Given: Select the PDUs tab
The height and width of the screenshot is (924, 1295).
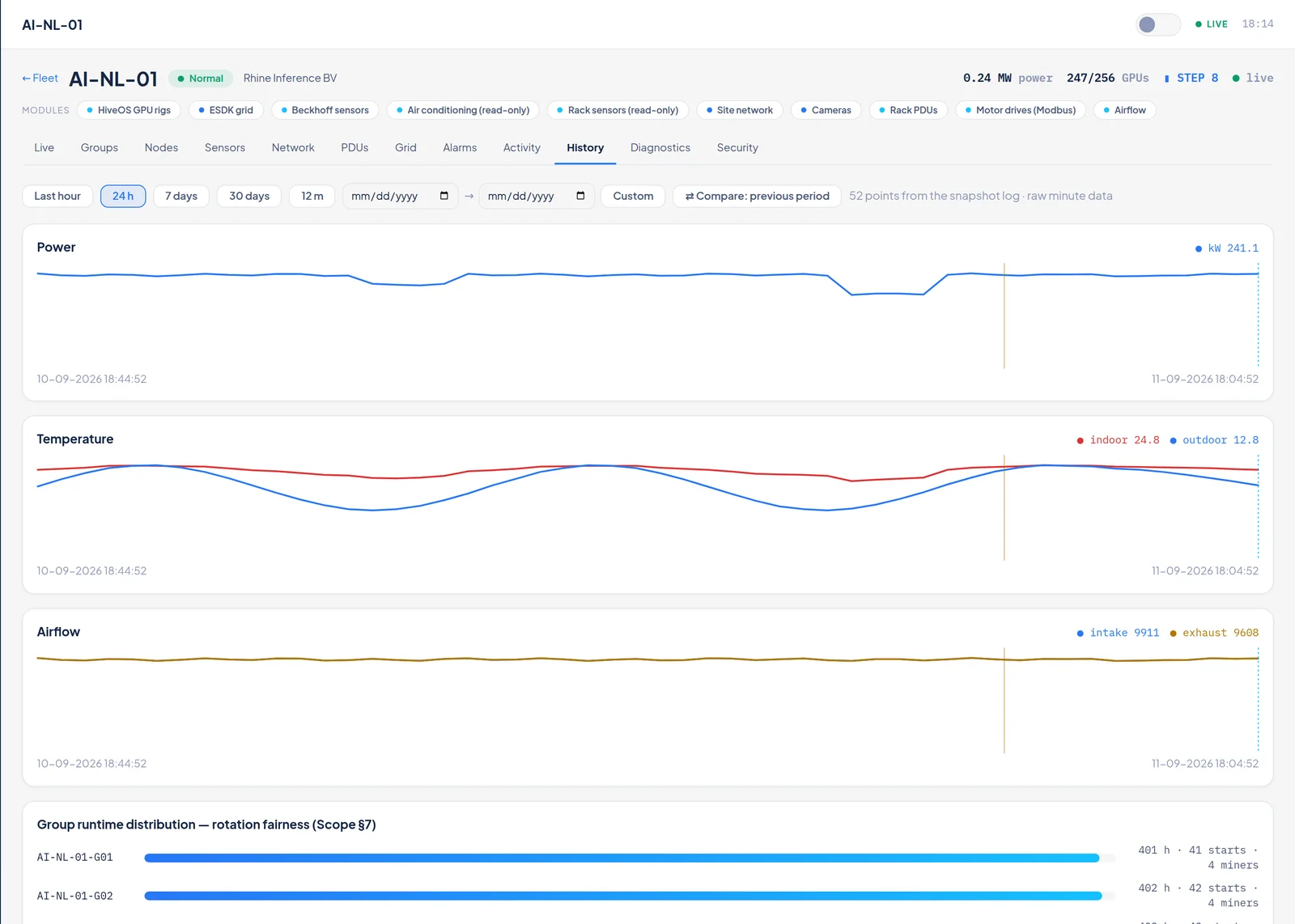Looking at the screenshot, I should pos(355,148).
